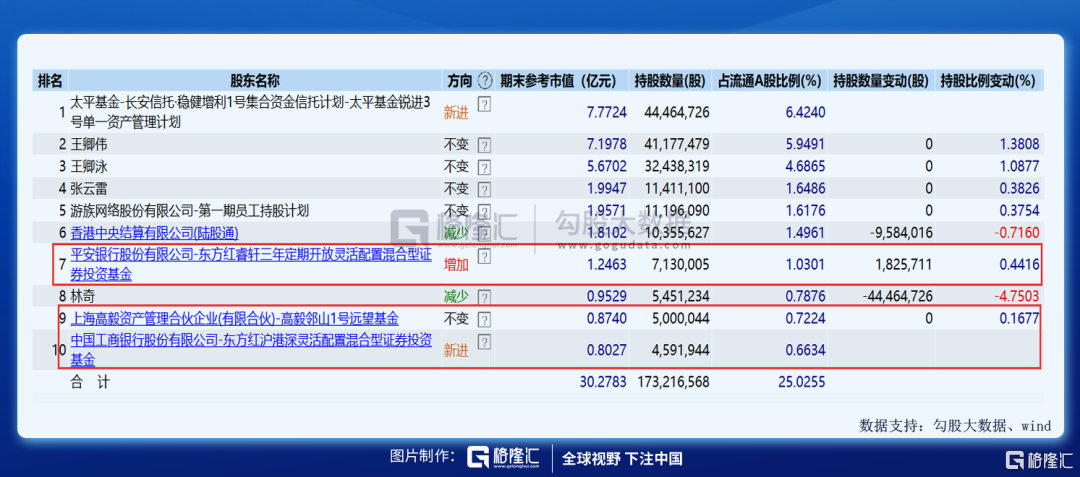Image resolution: width=1080 pixels, height=477 pixels.
Task: Click the 格隆汇 logo in the bottom-right corner
Action: point(1039,460)
